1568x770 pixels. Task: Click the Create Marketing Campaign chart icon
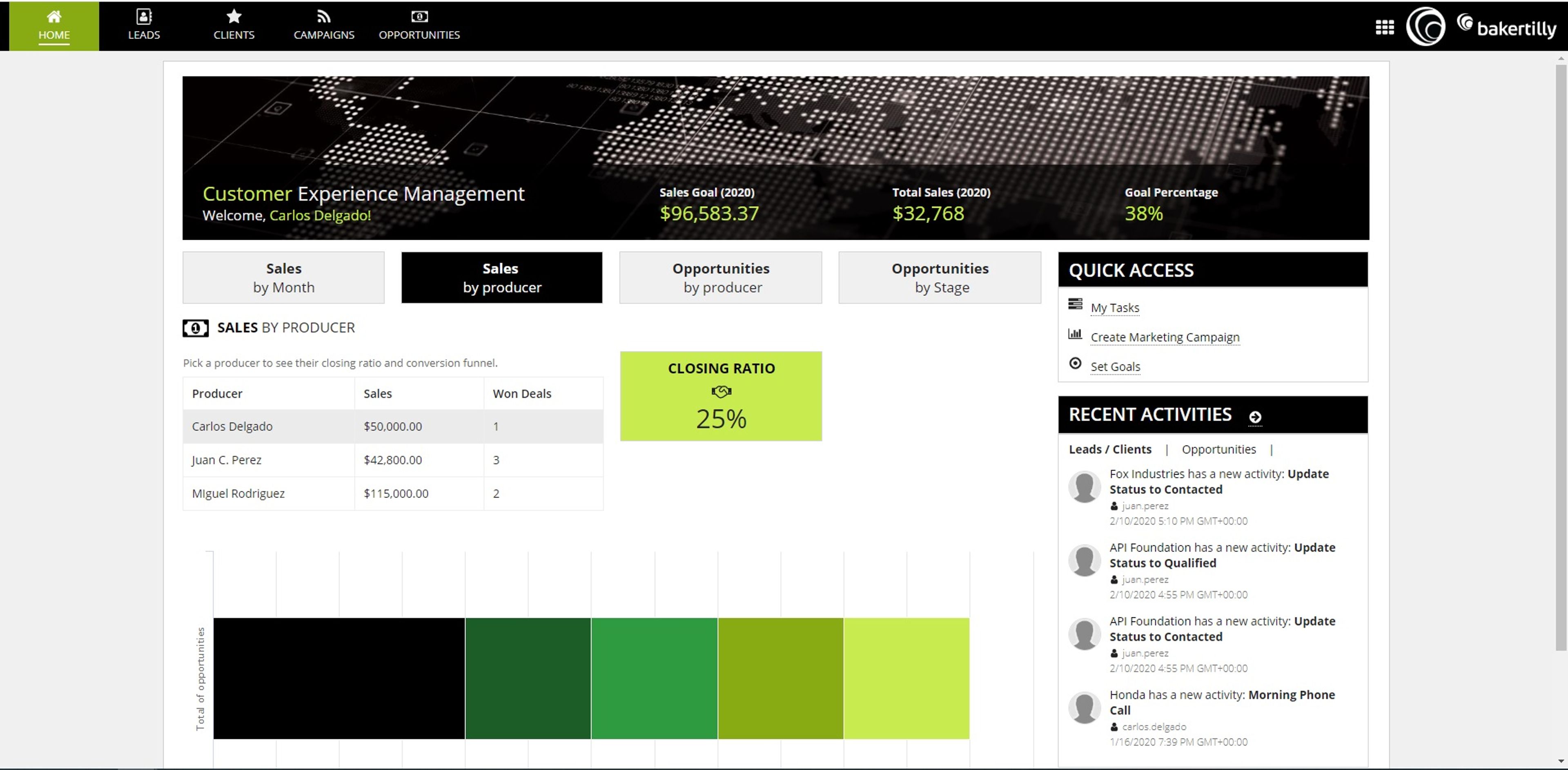[x=1076, y=334]
